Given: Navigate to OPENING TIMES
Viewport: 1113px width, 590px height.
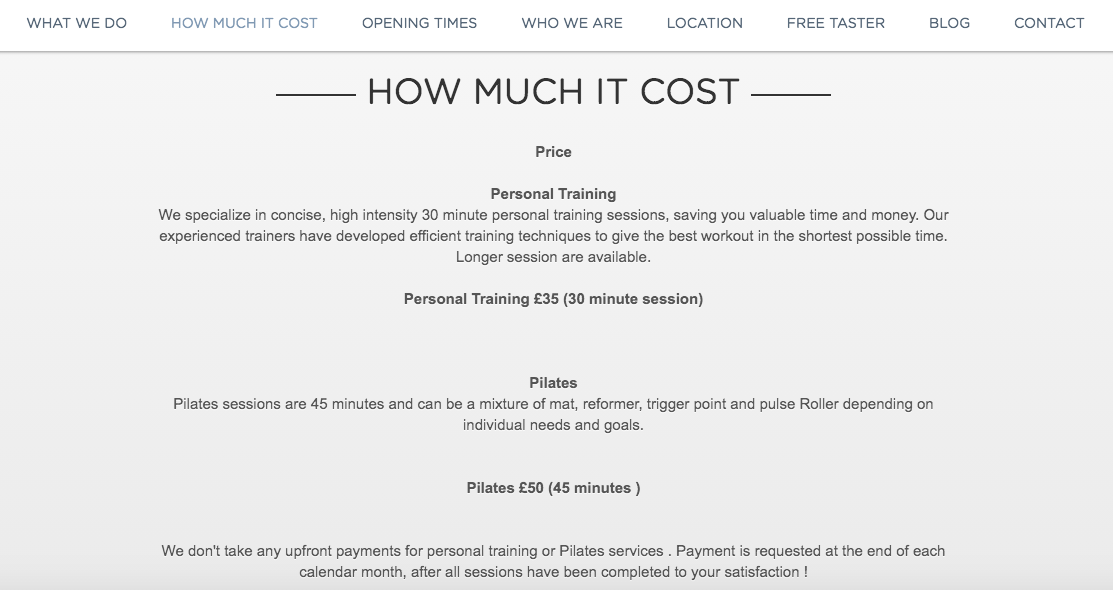Looking at the screenshot, I should (x=419, y=23).
